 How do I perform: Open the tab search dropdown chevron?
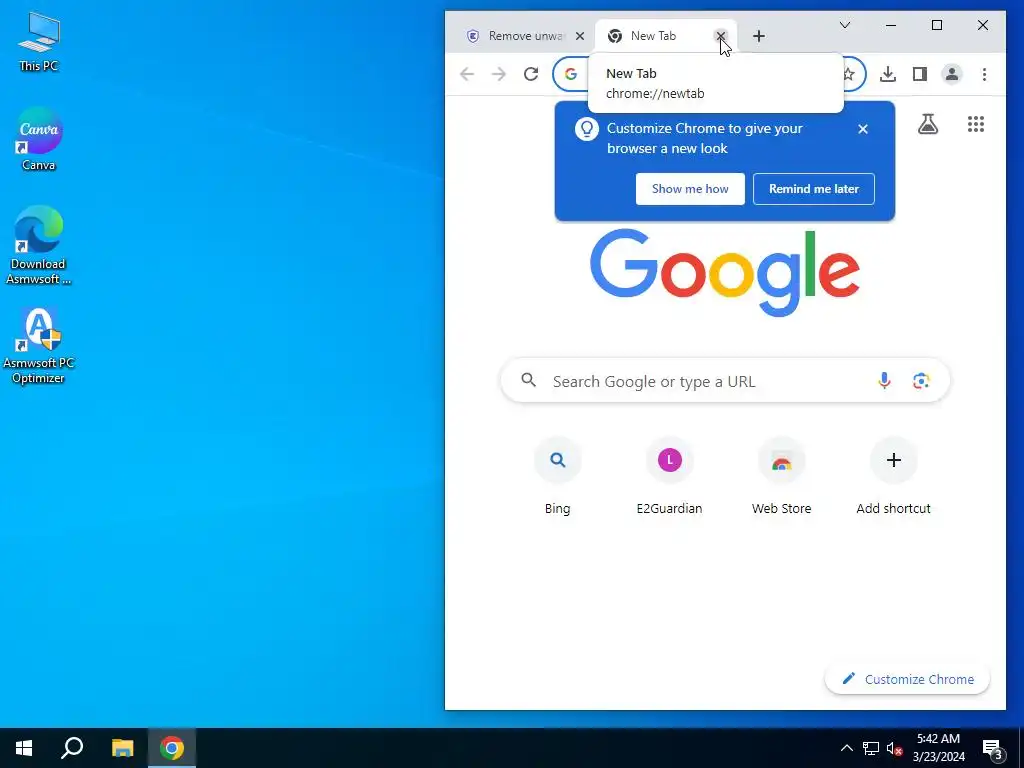[844, 25]
